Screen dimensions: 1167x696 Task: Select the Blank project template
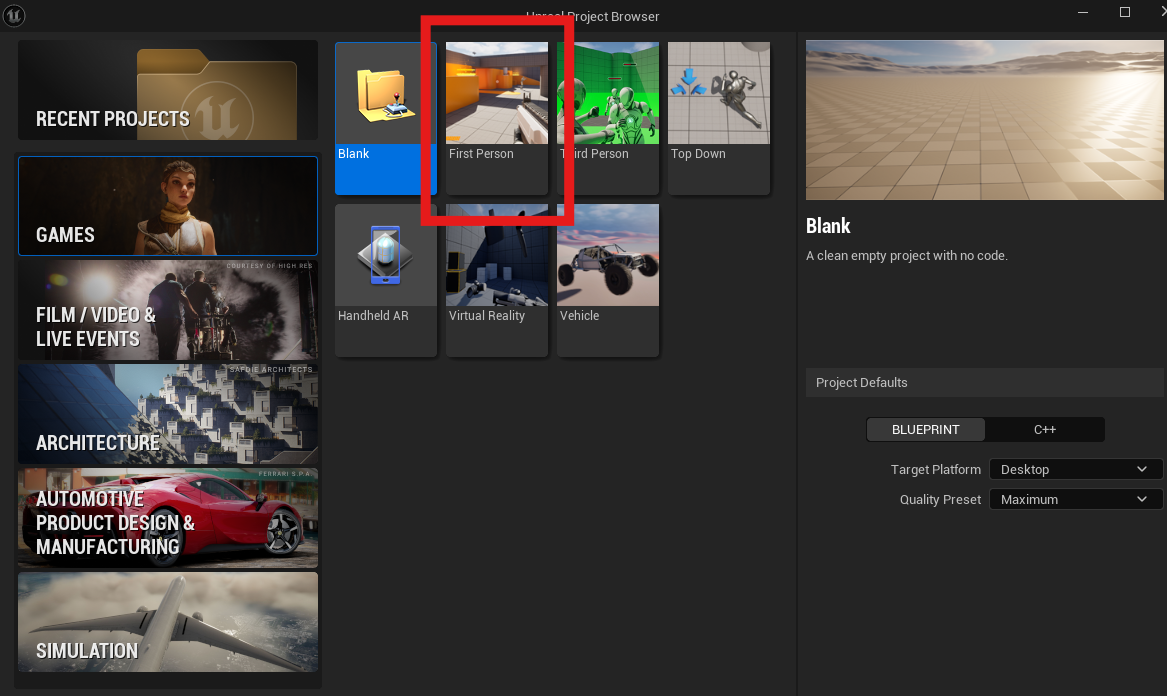[385, 117]
